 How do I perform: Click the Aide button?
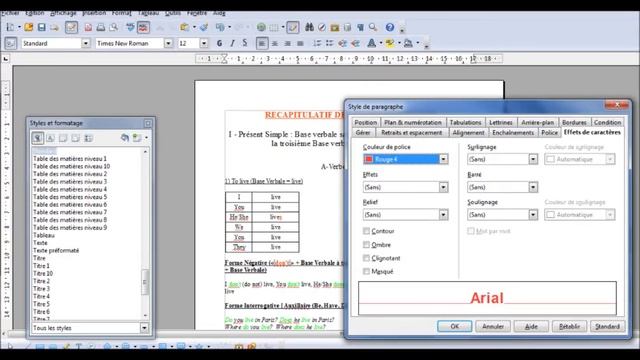(x=531, y=327)
